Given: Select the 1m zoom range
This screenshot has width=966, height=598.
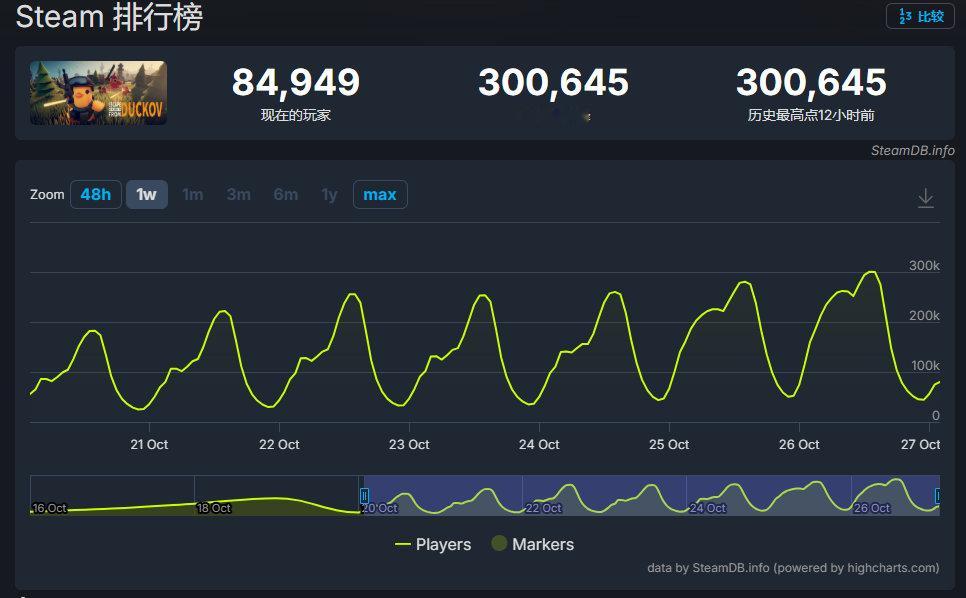Looking at the screenshot, I should pyautogui.click(x=193, y=194).
